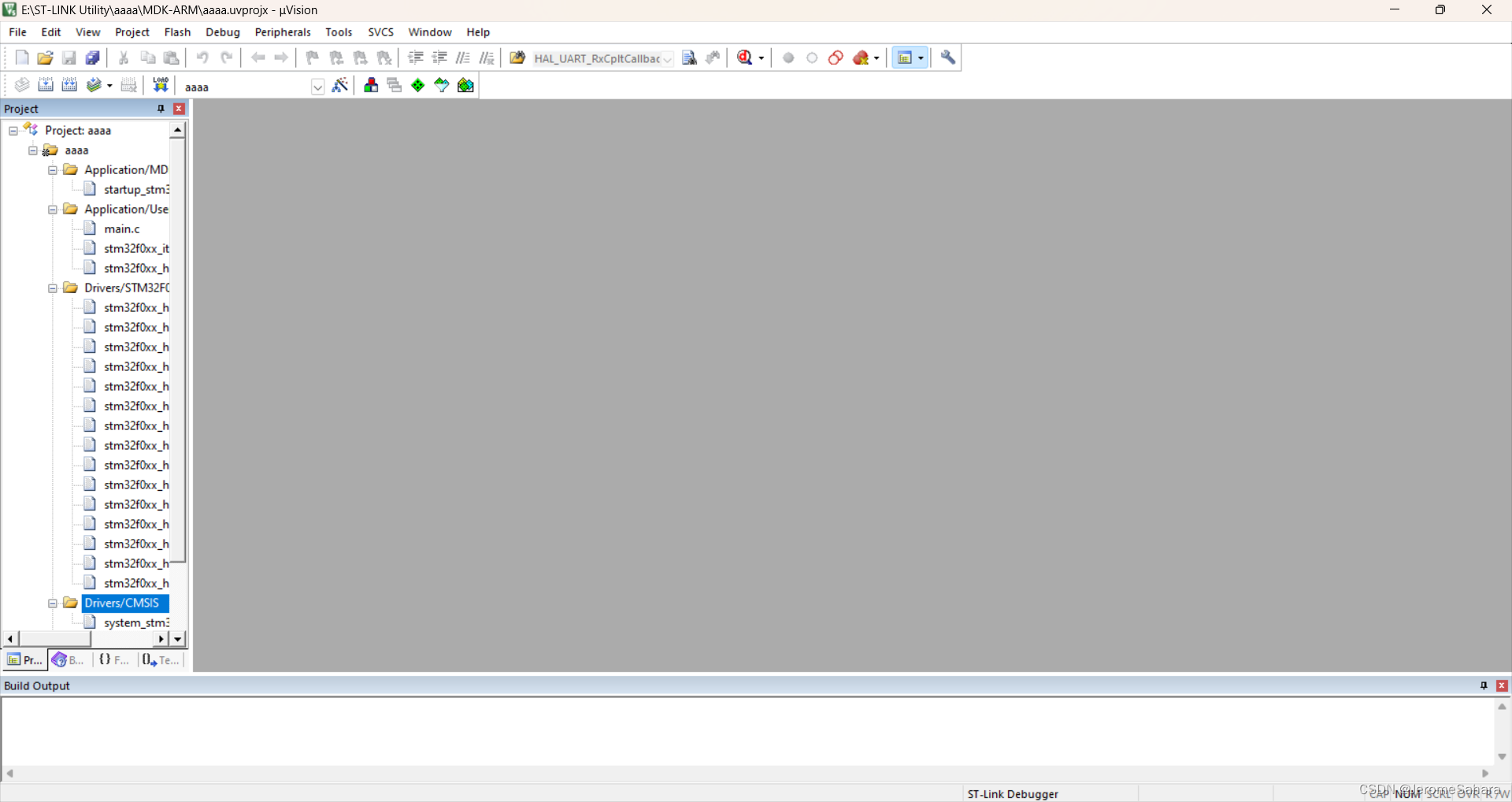The width and height of the screenshot is (1512, 802).
Task: Open the Window menu
Action: pyautogui.click(x=430, y=32)
